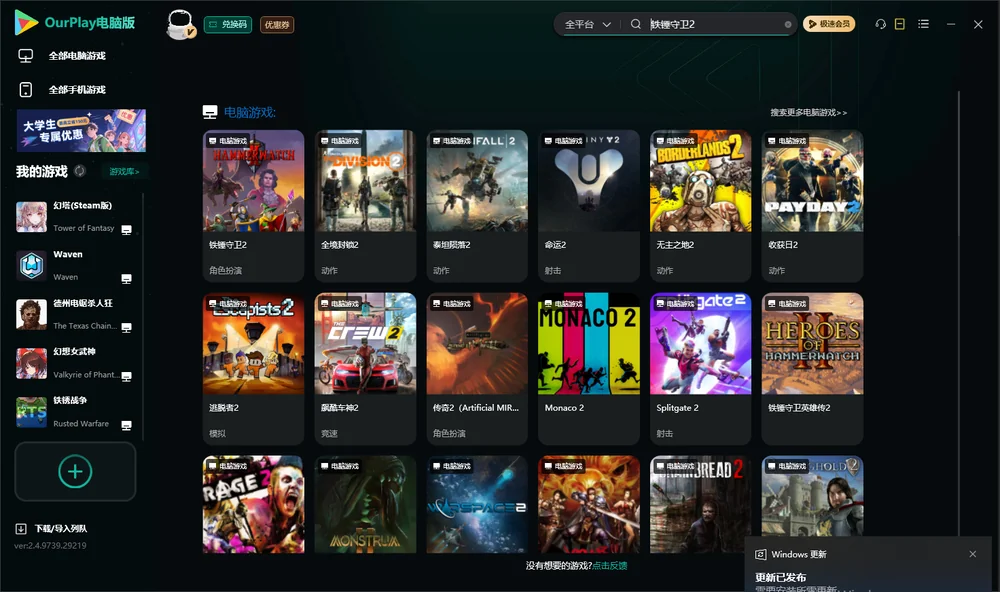Viewport: 1000px width, 592px height.
Task: Click the 射击 genre under Splitgate 2
Action: point(665,433)
